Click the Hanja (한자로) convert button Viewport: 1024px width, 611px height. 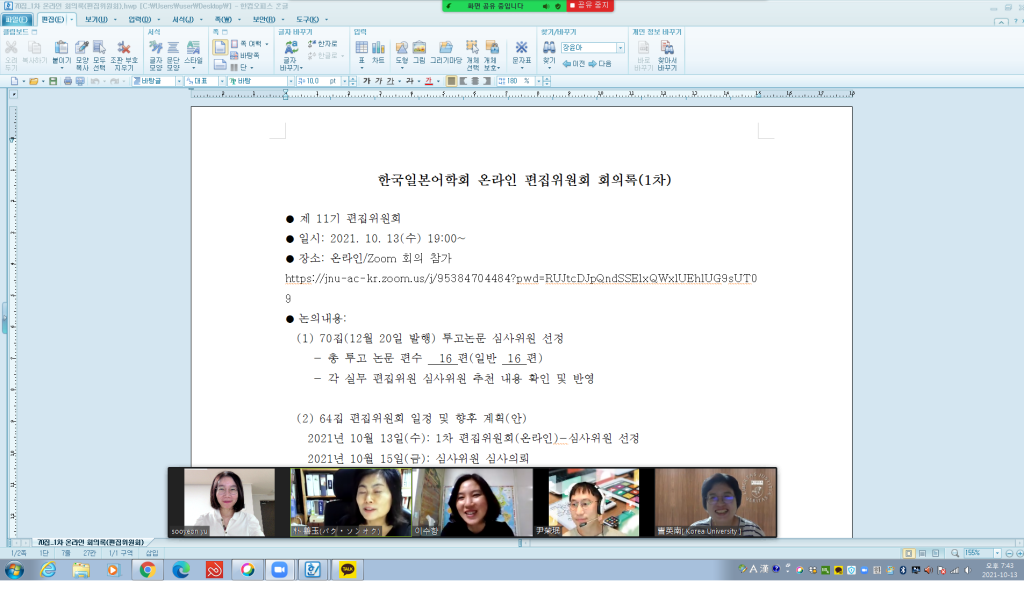point(323,44)
